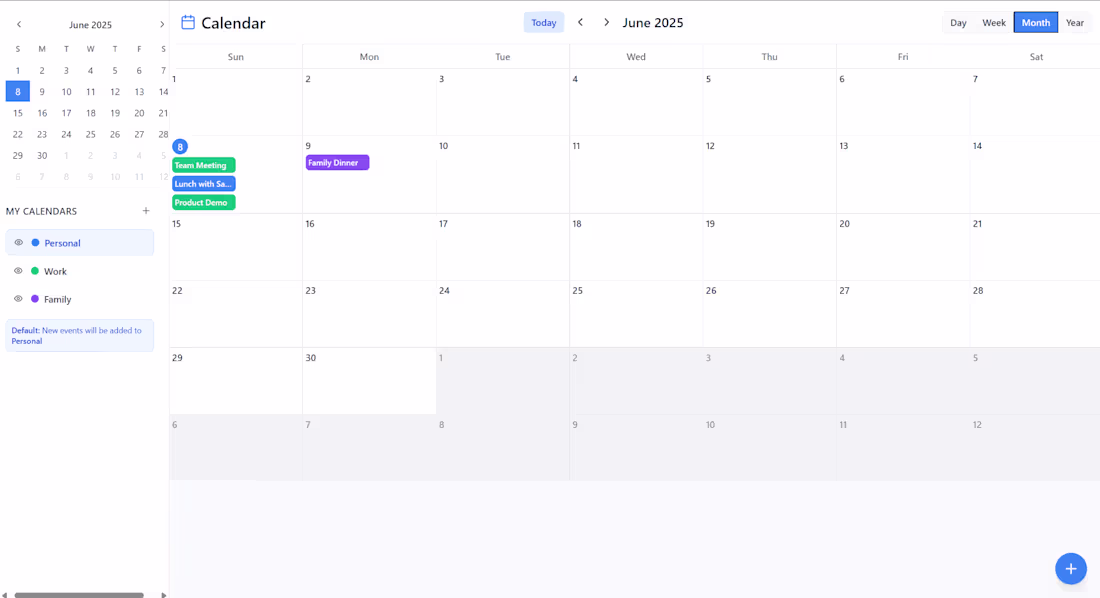
Task: Open the Family Dinner event on June 9
Action: [x=337, y=161]
